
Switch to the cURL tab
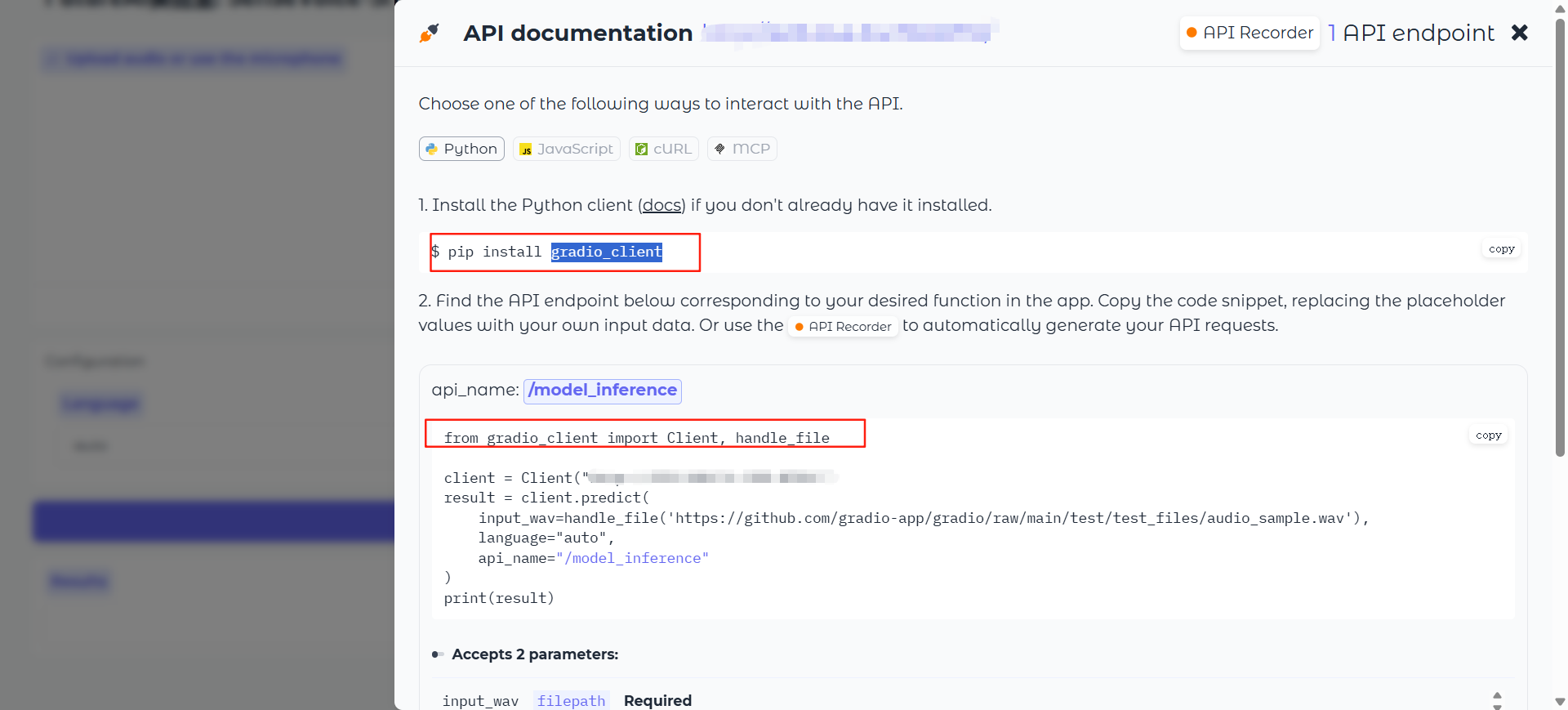tap(663, 149)
